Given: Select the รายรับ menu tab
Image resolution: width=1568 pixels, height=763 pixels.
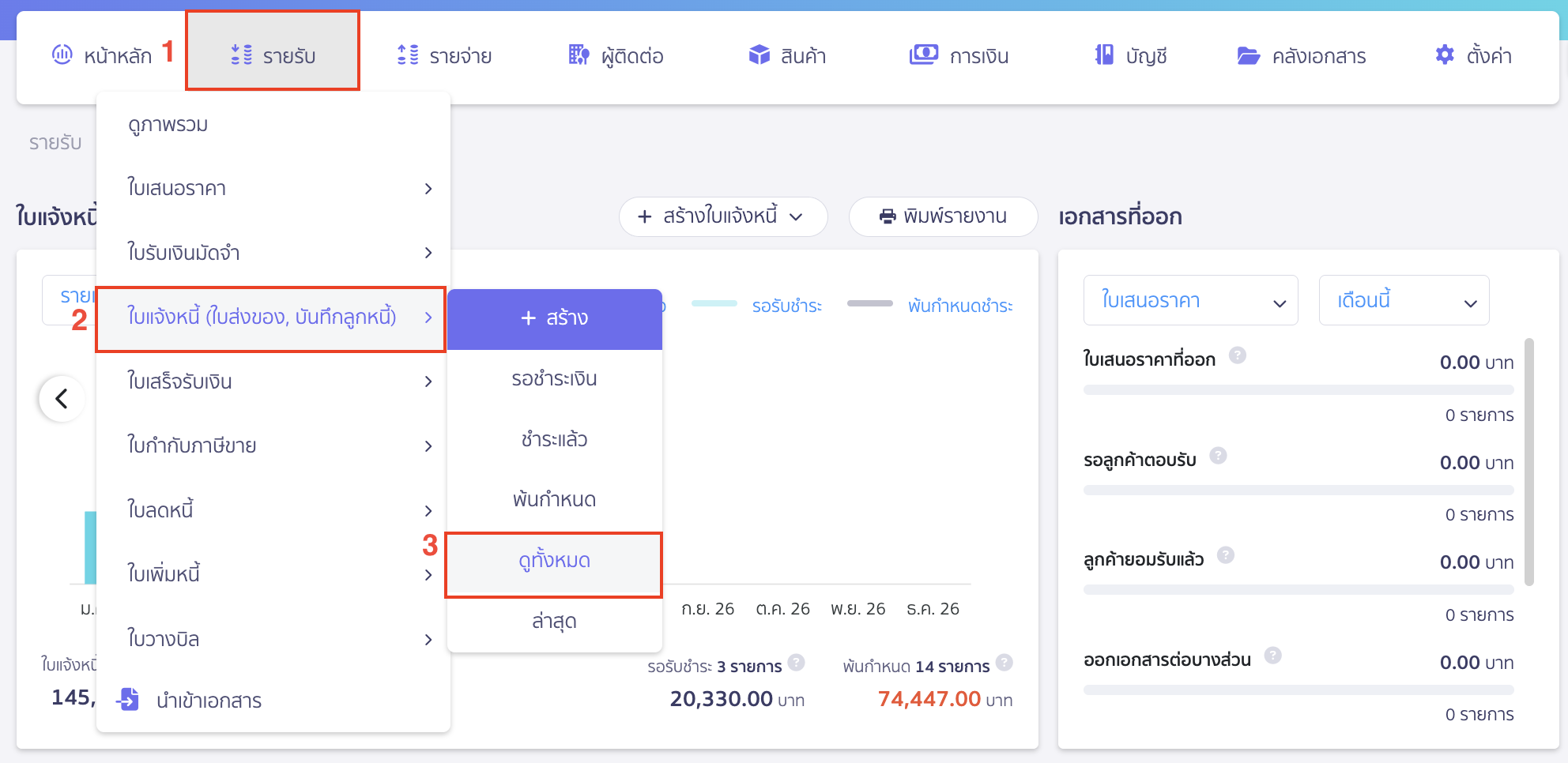Looking at the screenshot, I should (273, 55).
